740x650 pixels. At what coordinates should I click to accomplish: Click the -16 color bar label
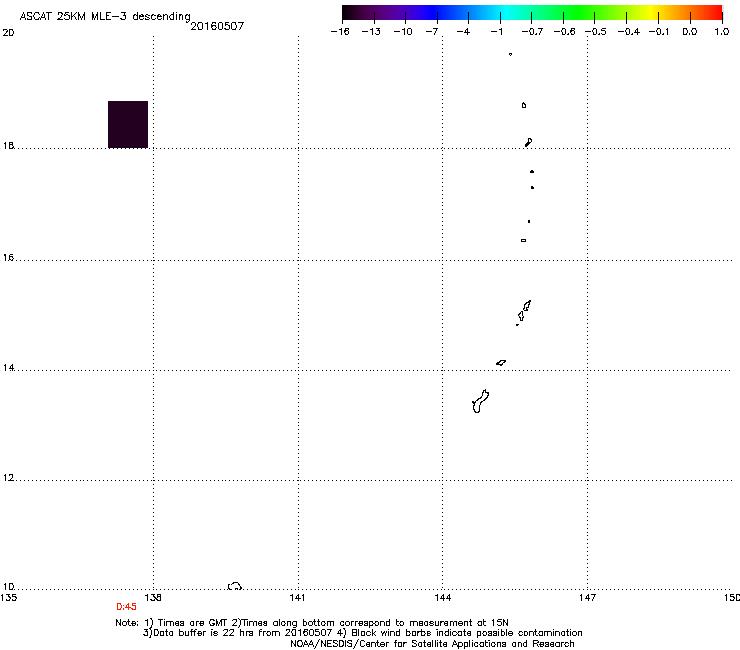pyautogui.click(x=340, y=32)
